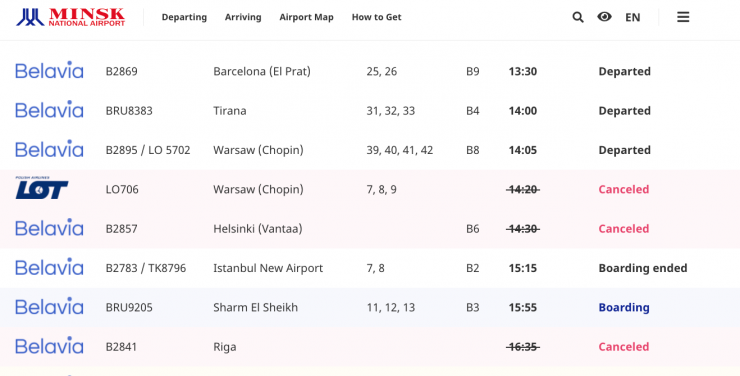Viewport: 740px width, 376px height.
Task: Click Belavia logo for Riga flight
Action: click(50, 346)
